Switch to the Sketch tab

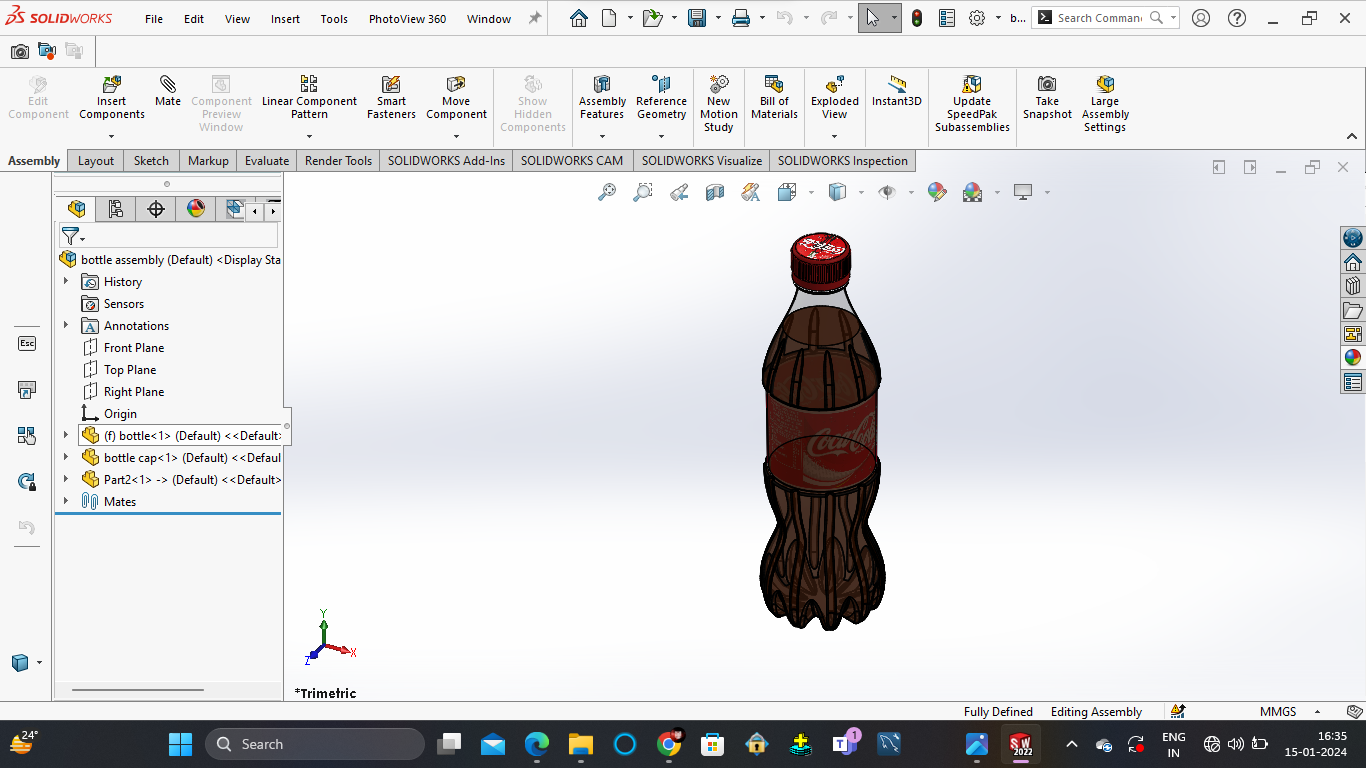[x=151, y=161]
